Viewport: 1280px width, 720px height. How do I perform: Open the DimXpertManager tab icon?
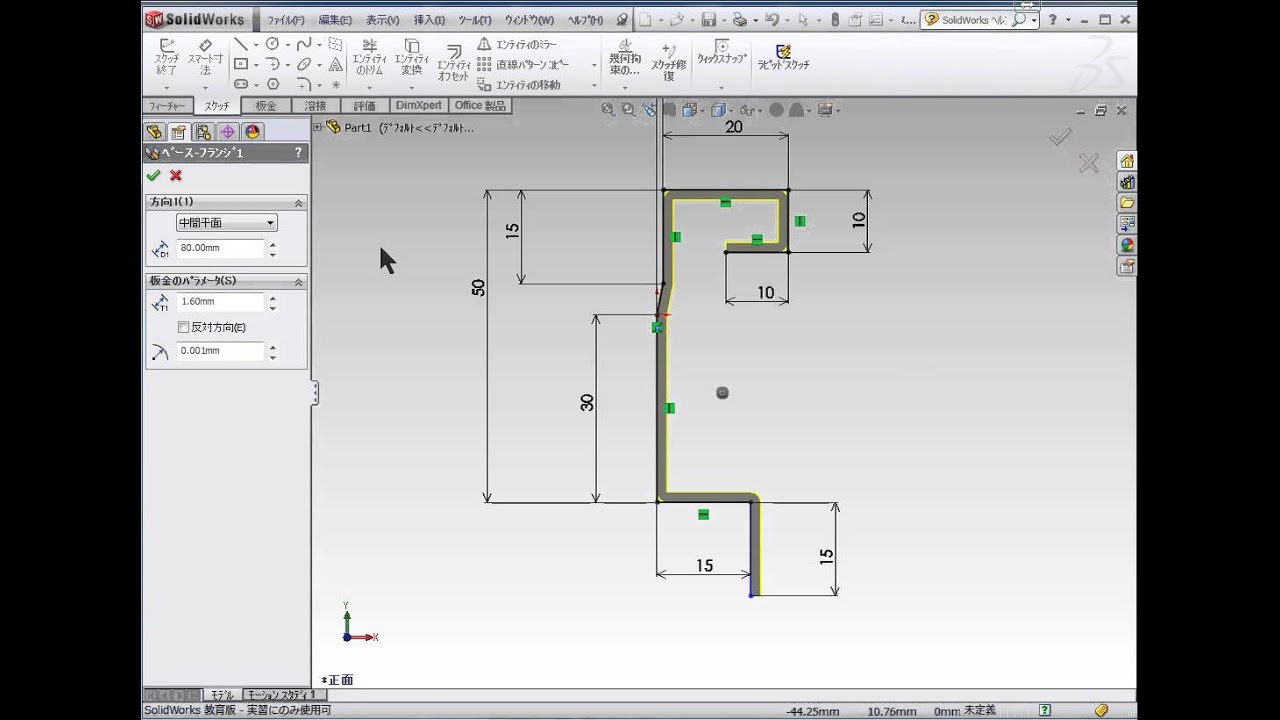click(x=228, y=132)
